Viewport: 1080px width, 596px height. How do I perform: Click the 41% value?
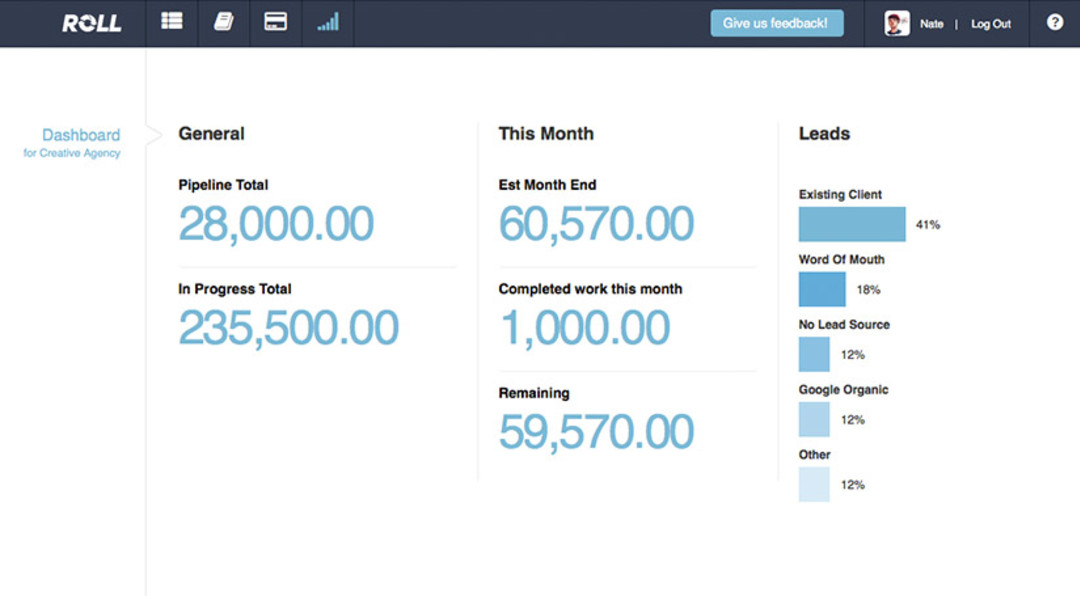(927, 225)
